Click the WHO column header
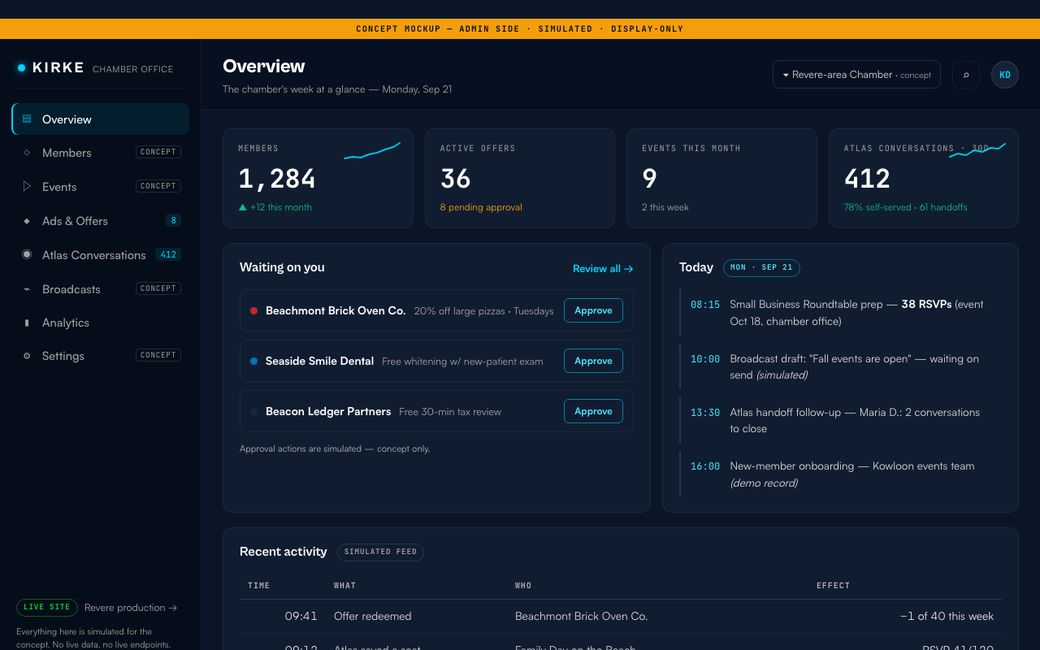Viewport: 1040px width, 650px height. (523, 586)
